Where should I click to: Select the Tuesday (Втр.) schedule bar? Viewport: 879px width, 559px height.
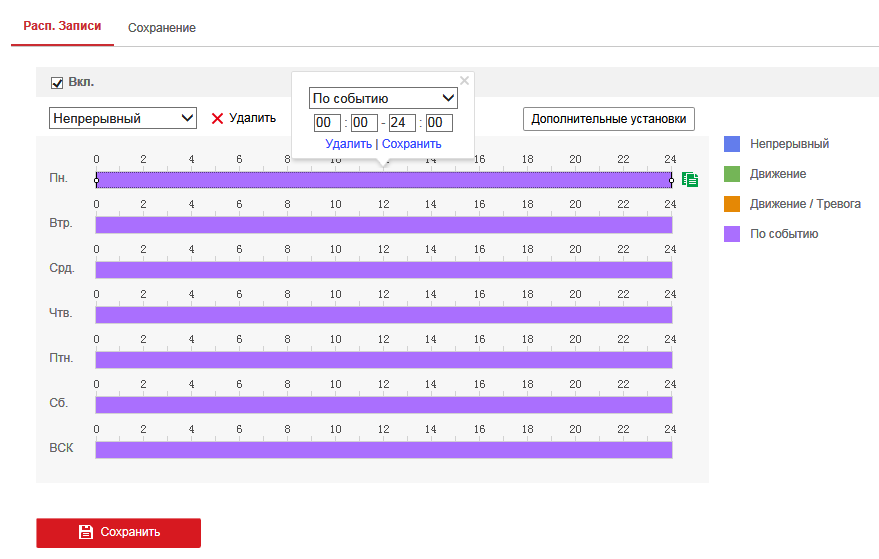(x=383, y=225)
